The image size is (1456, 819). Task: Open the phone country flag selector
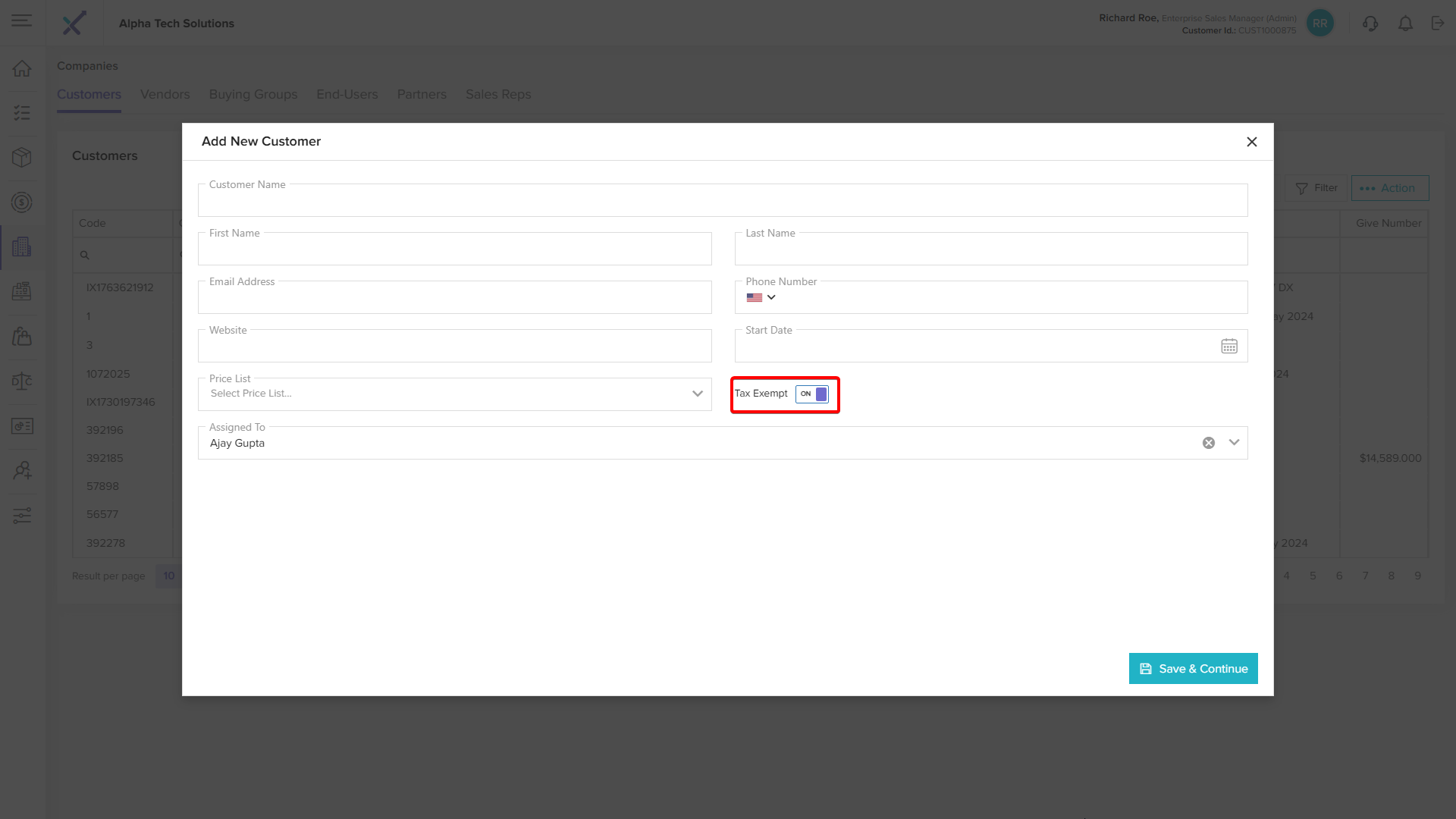761,298
